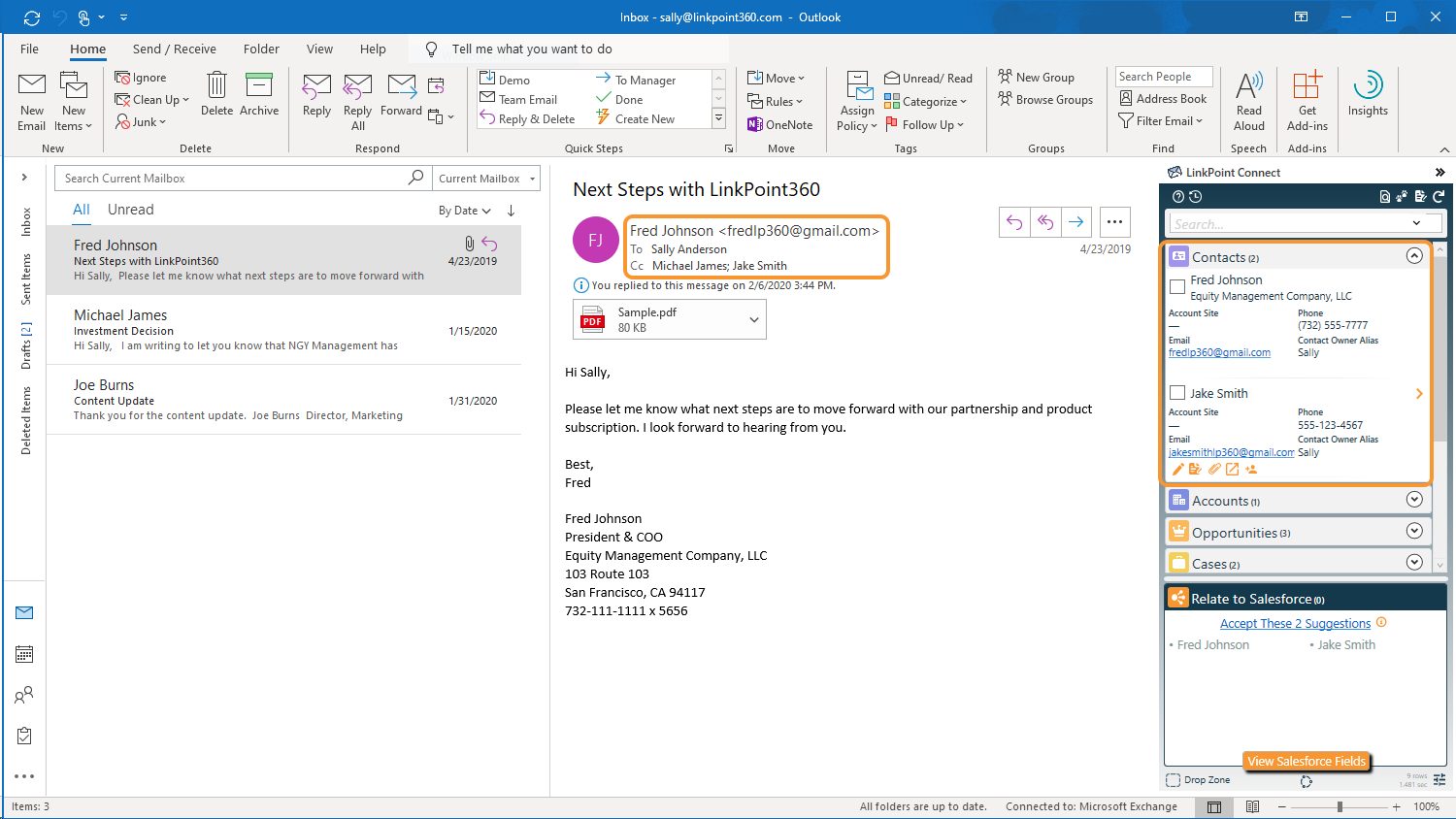Image resolution: width=1456 pixels, height=819 pixels.
Task: Open OneNote from the Move group
Action: pos(779,124)
